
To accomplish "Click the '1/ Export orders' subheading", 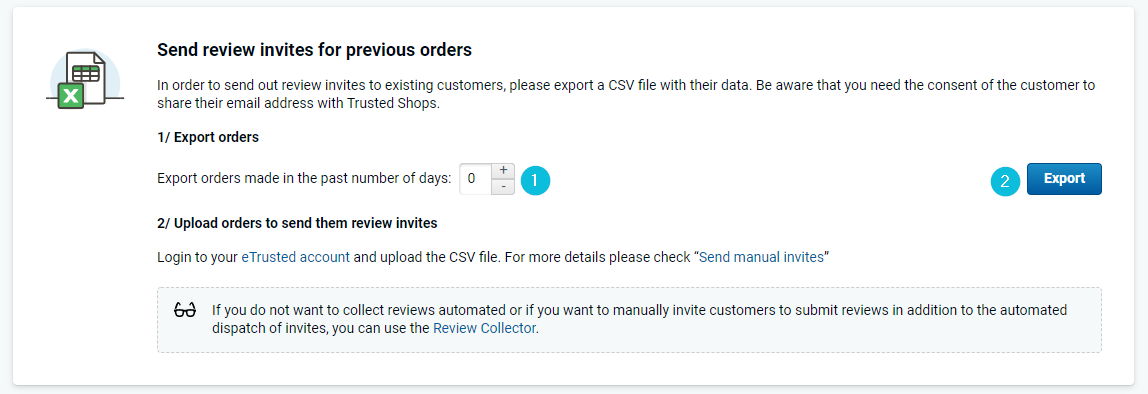I will tap(208, 138).
